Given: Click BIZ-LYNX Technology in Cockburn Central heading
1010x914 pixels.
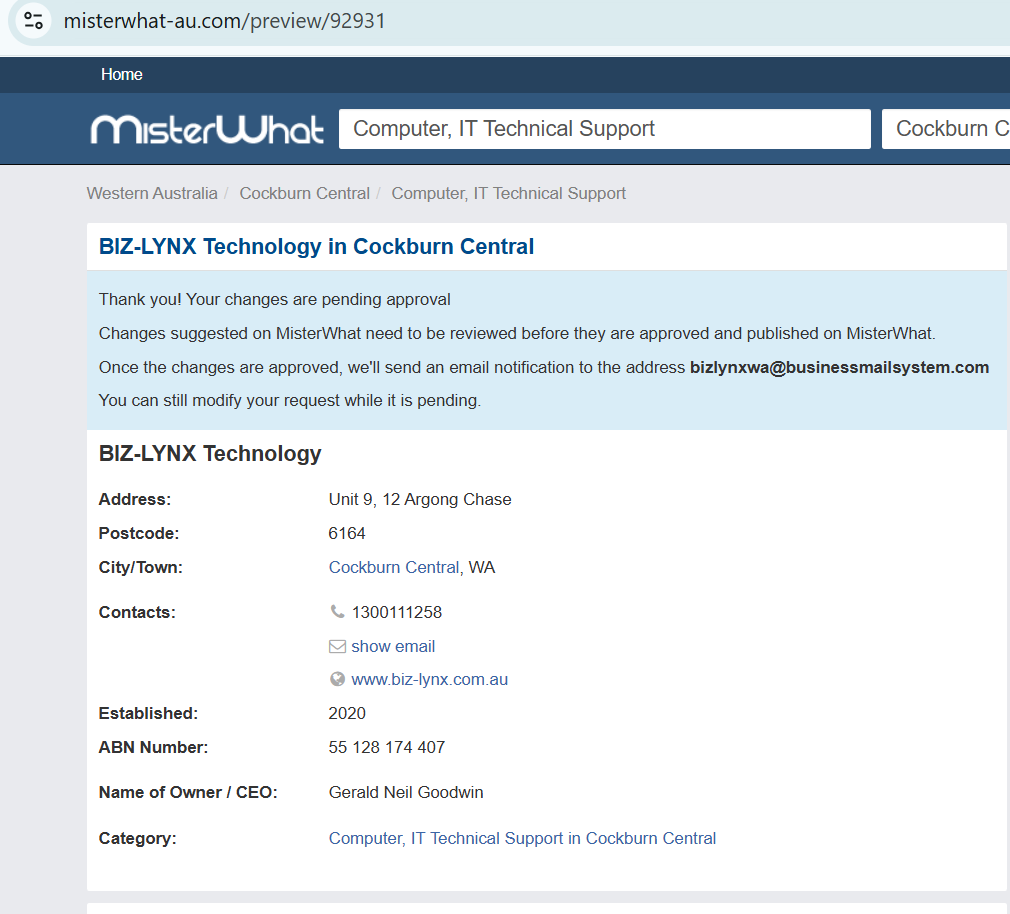Looking at the screenshot, I should coord(316,247).
